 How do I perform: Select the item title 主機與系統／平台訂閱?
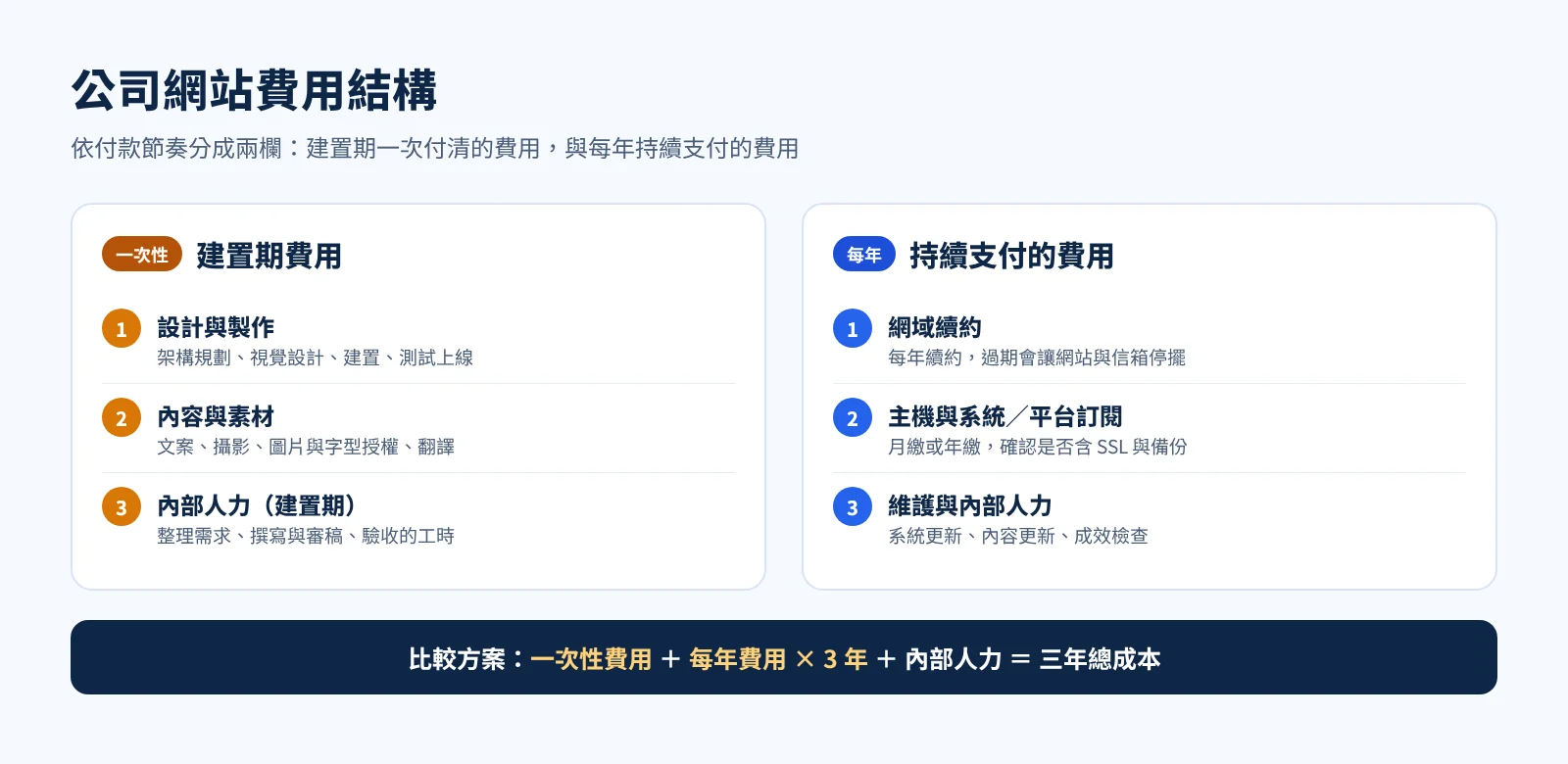click(1005, 416)
